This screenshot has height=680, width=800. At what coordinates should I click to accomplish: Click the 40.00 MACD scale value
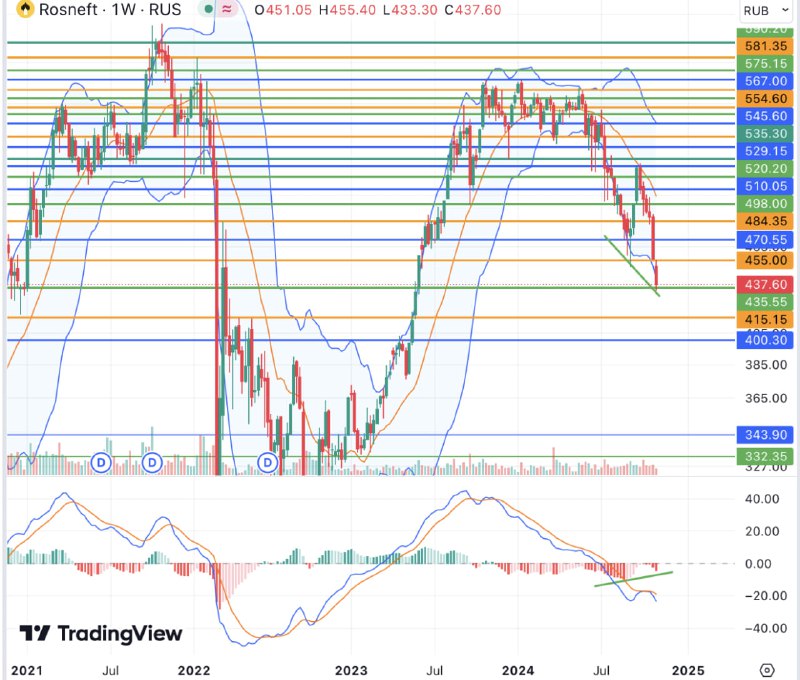[762, 499]
